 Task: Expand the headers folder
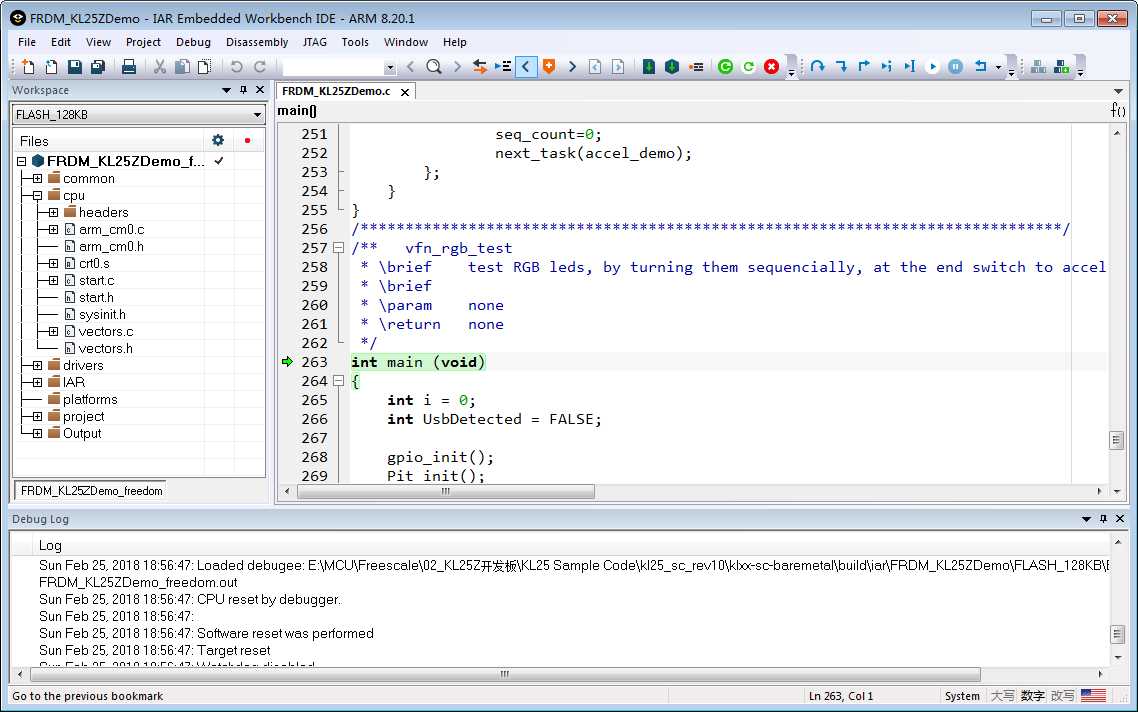click(x=54, y=213)
